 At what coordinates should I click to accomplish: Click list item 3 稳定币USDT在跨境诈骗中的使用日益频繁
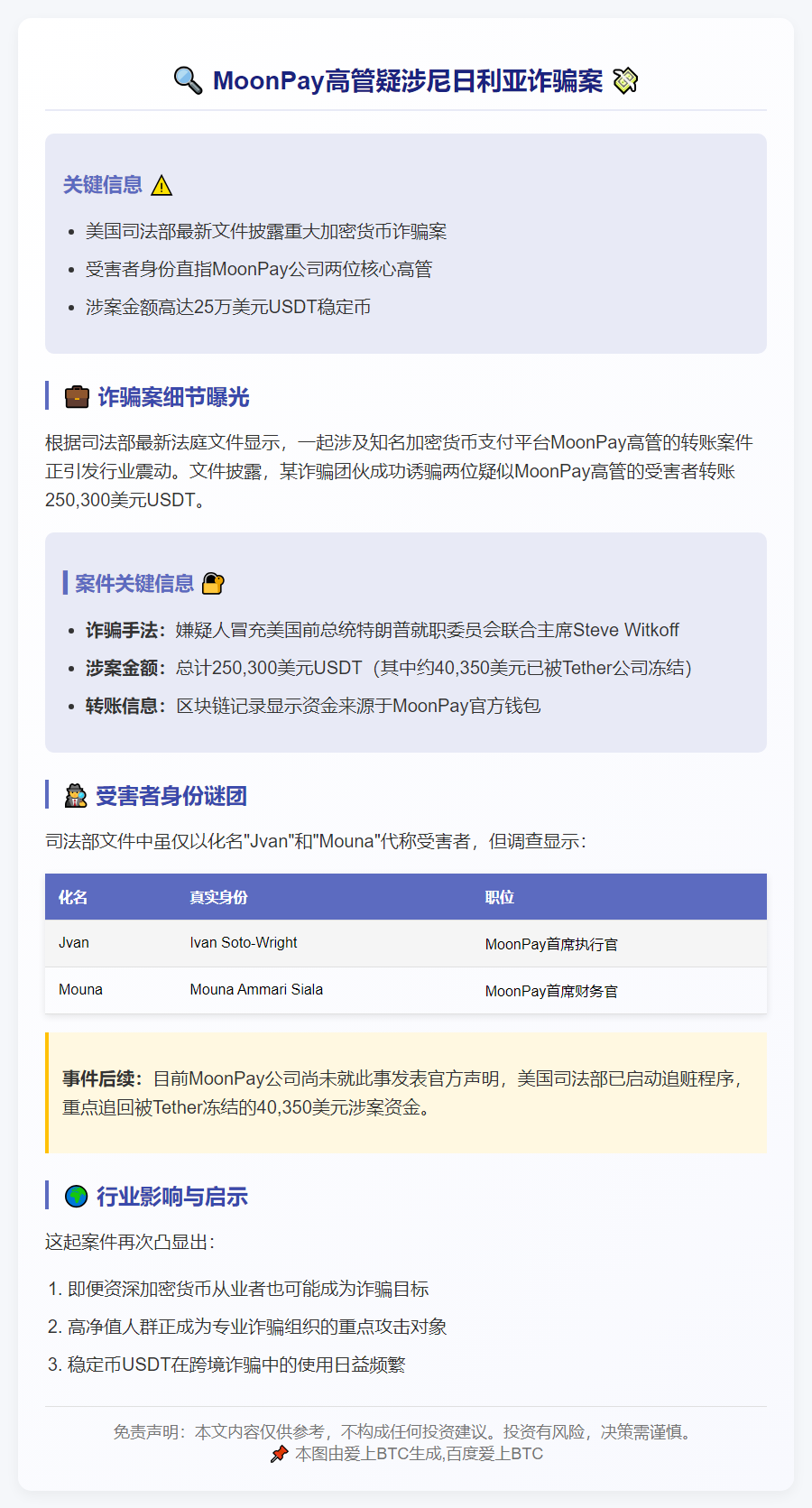pos(236,1365)
